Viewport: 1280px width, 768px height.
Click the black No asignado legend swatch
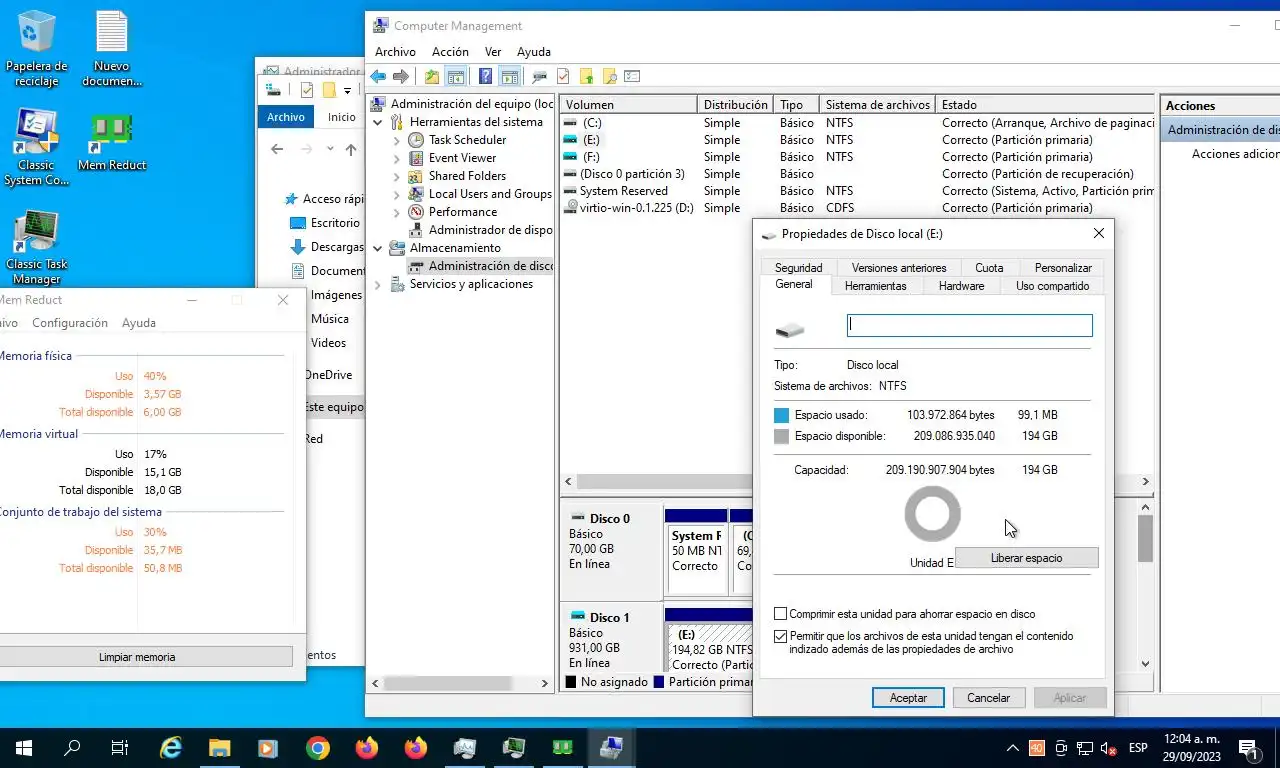pyautogui.click(x=571, y=682)
